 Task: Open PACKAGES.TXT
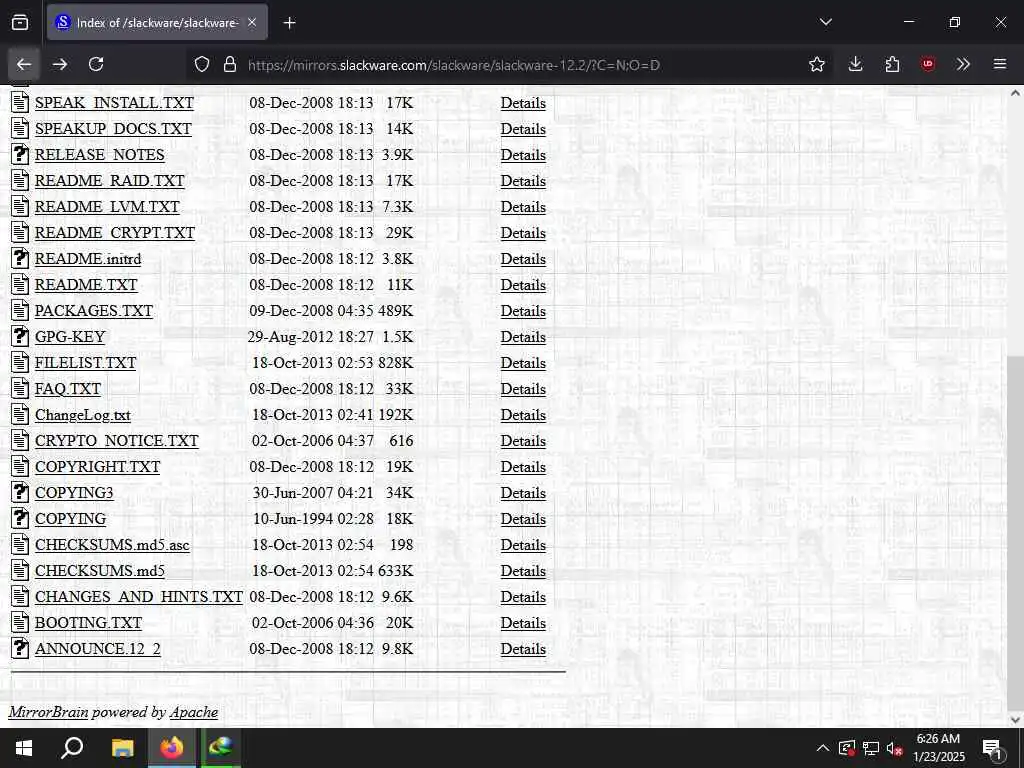[x=93, y=311]
